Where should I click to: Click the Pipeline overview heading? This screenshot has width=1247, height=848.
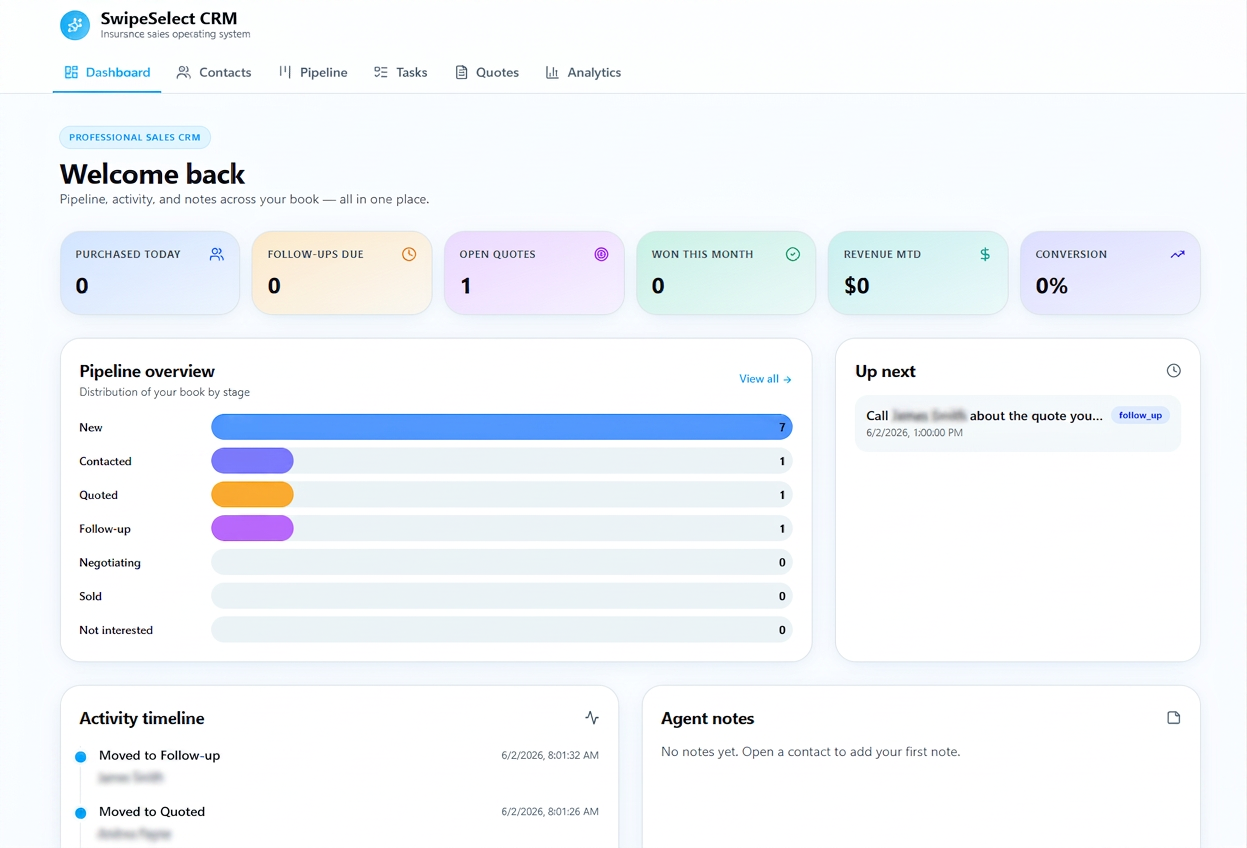tap(147, 371)
